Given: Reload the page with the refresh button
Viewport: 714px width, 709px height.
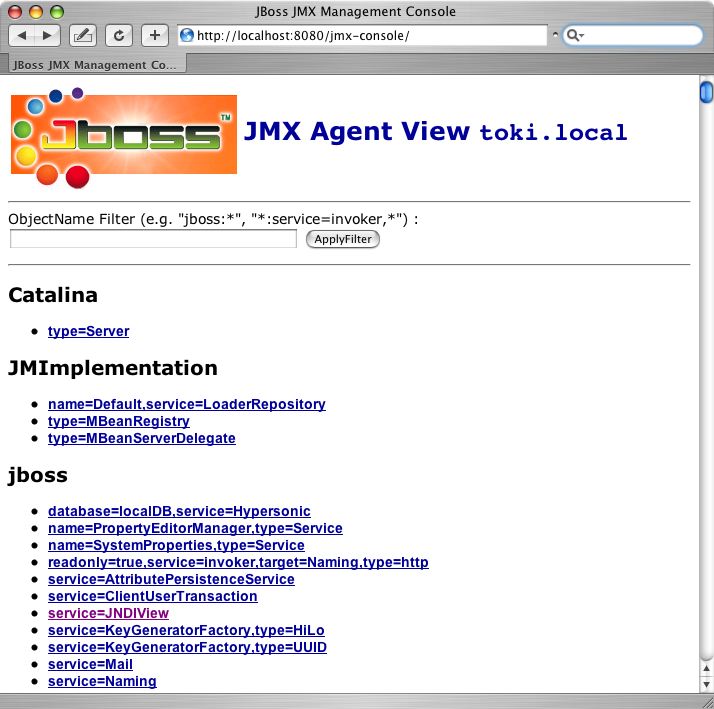Looking at the screenshot, I should [x=119, y=36].
